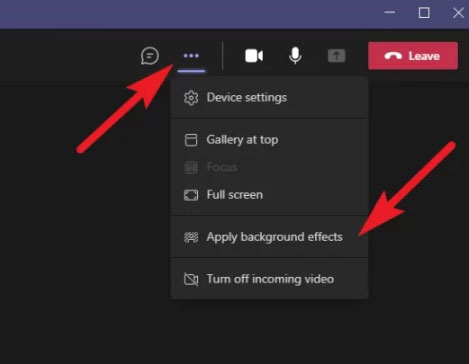The image size is (469, 364).
Task: Leave the meeting with the Leave button
Action: (x=413, y=56)
